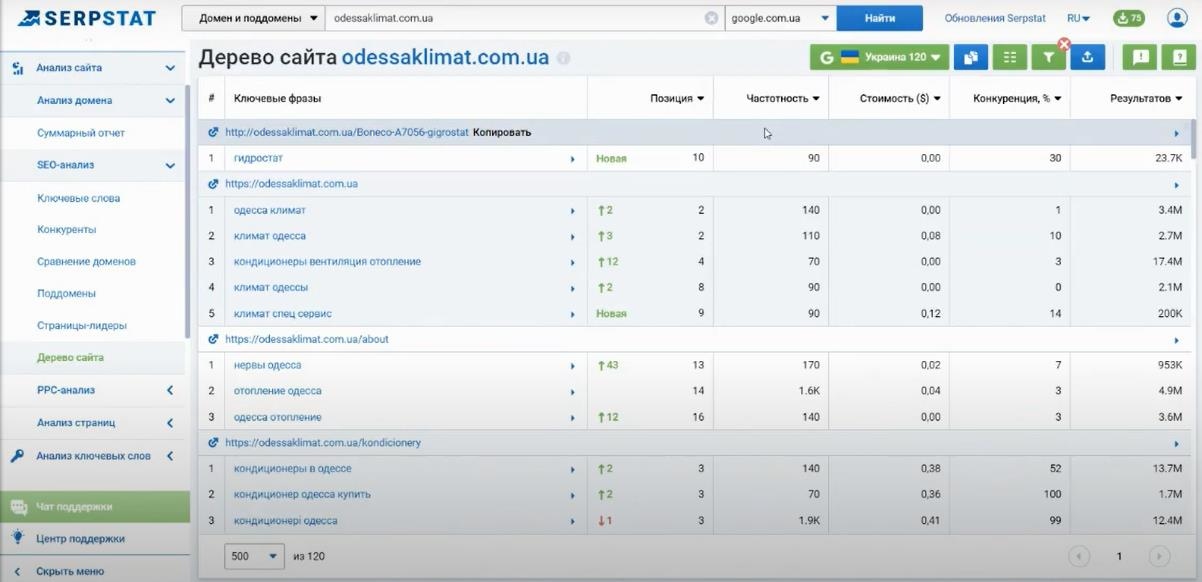The image size is (1202, 582).
Task: Open the Украина 120 database dropdown
Action: (879, 58)
